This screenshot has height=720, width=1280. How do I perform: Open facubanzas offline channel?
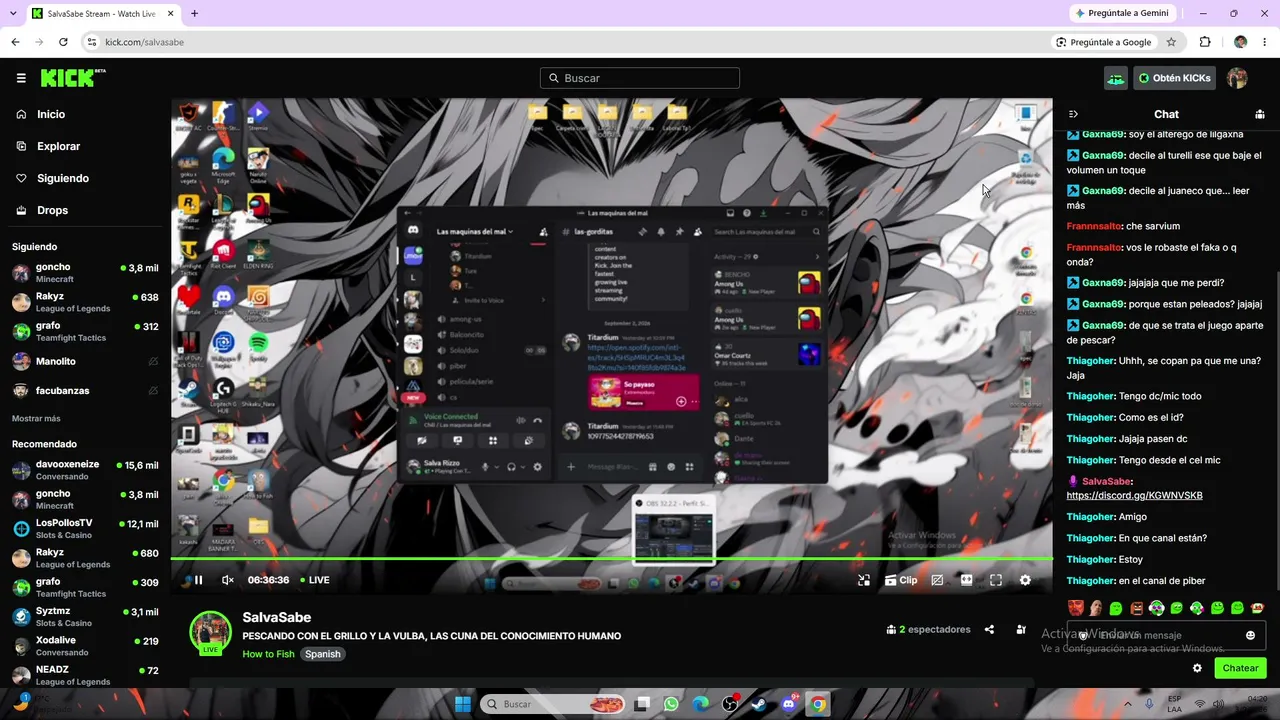coord(85,391)
